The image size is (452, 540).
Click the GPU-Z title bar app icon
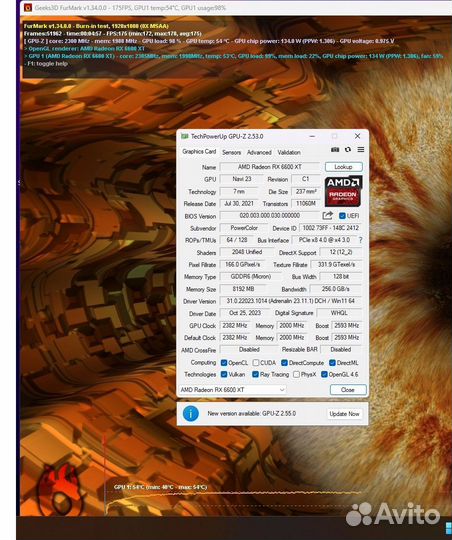point(185,136)
